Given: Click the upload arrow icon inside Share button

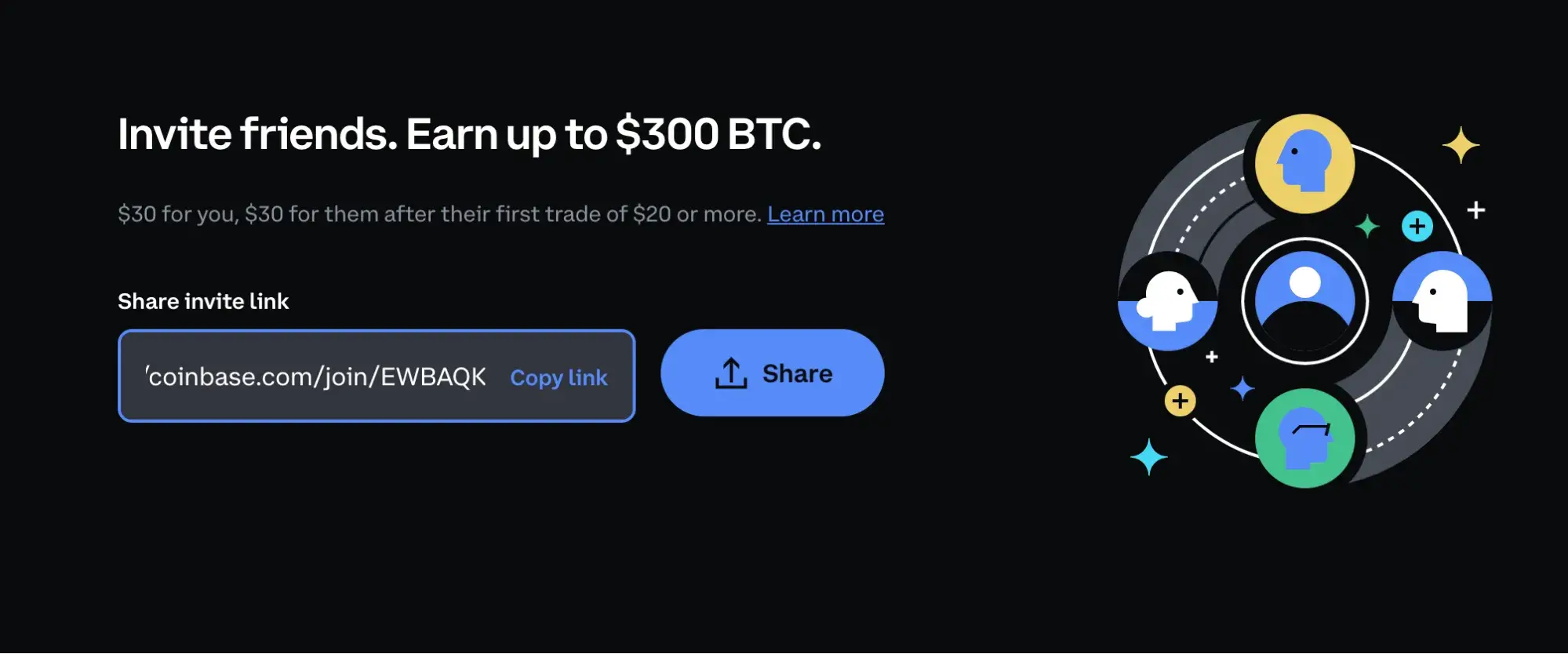Looking at the screenshot, I should pyautogui.click(x=732, y=372).
